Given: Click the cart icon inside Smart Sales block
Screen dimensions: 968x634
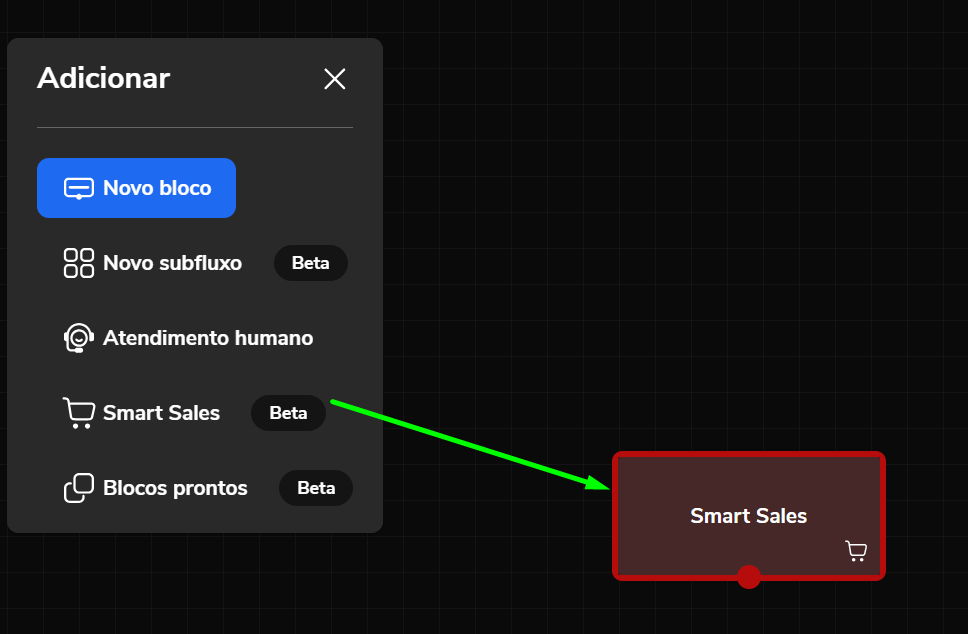Looking at the screenshot, I should pos(856,551).
